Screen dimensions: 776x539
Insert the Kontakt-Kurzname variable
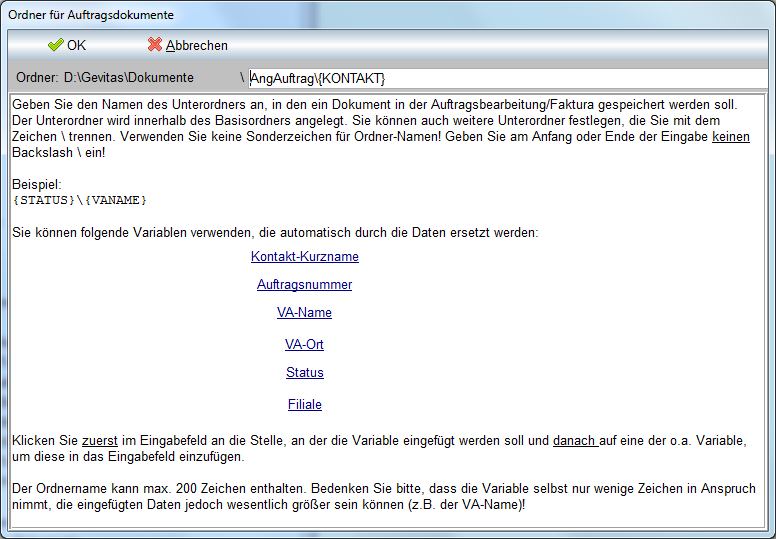coord(305,256)
